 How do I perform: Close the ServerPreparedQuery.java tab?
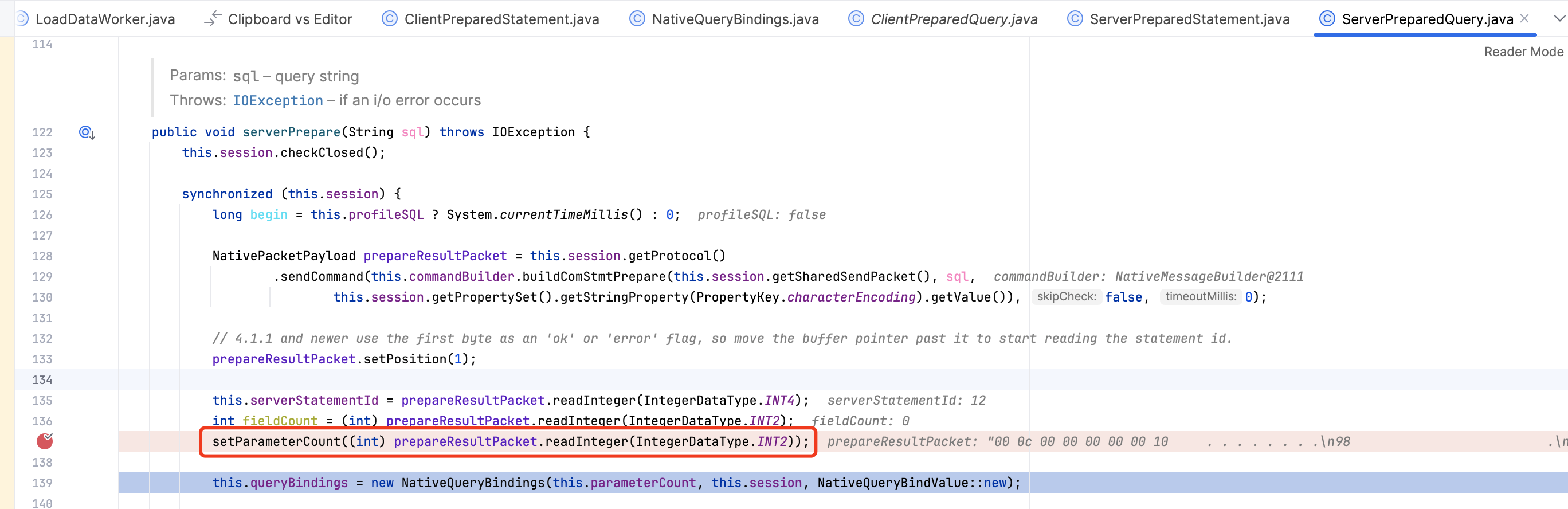coord(1524,19)
